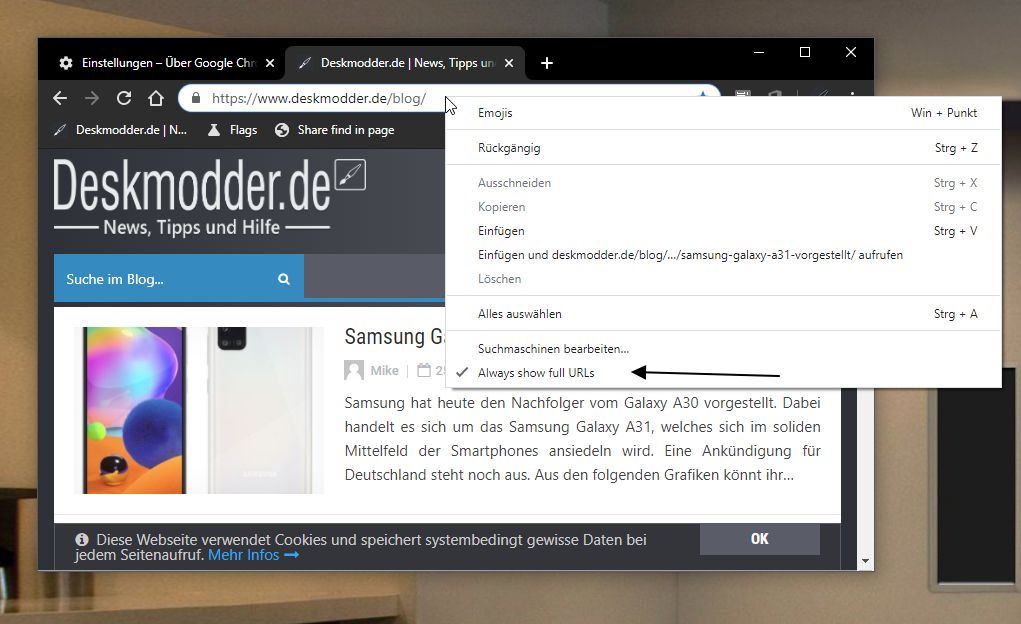View site info via the padlock icon
Screen dimensions: 1021x624
pyautogui.click(x=195, y=98)
